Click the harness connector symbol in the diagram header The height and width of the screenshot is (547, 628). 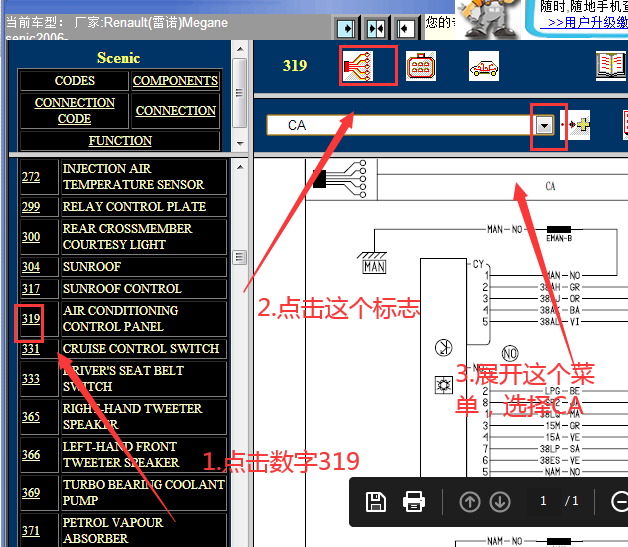340,179
